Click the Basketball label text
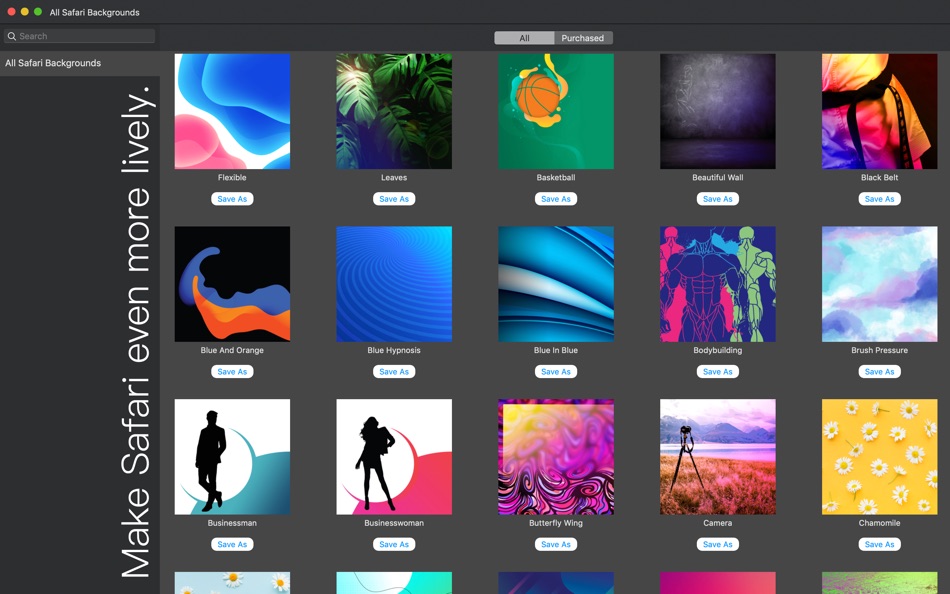950x594 pixels. tap(556, 178)
